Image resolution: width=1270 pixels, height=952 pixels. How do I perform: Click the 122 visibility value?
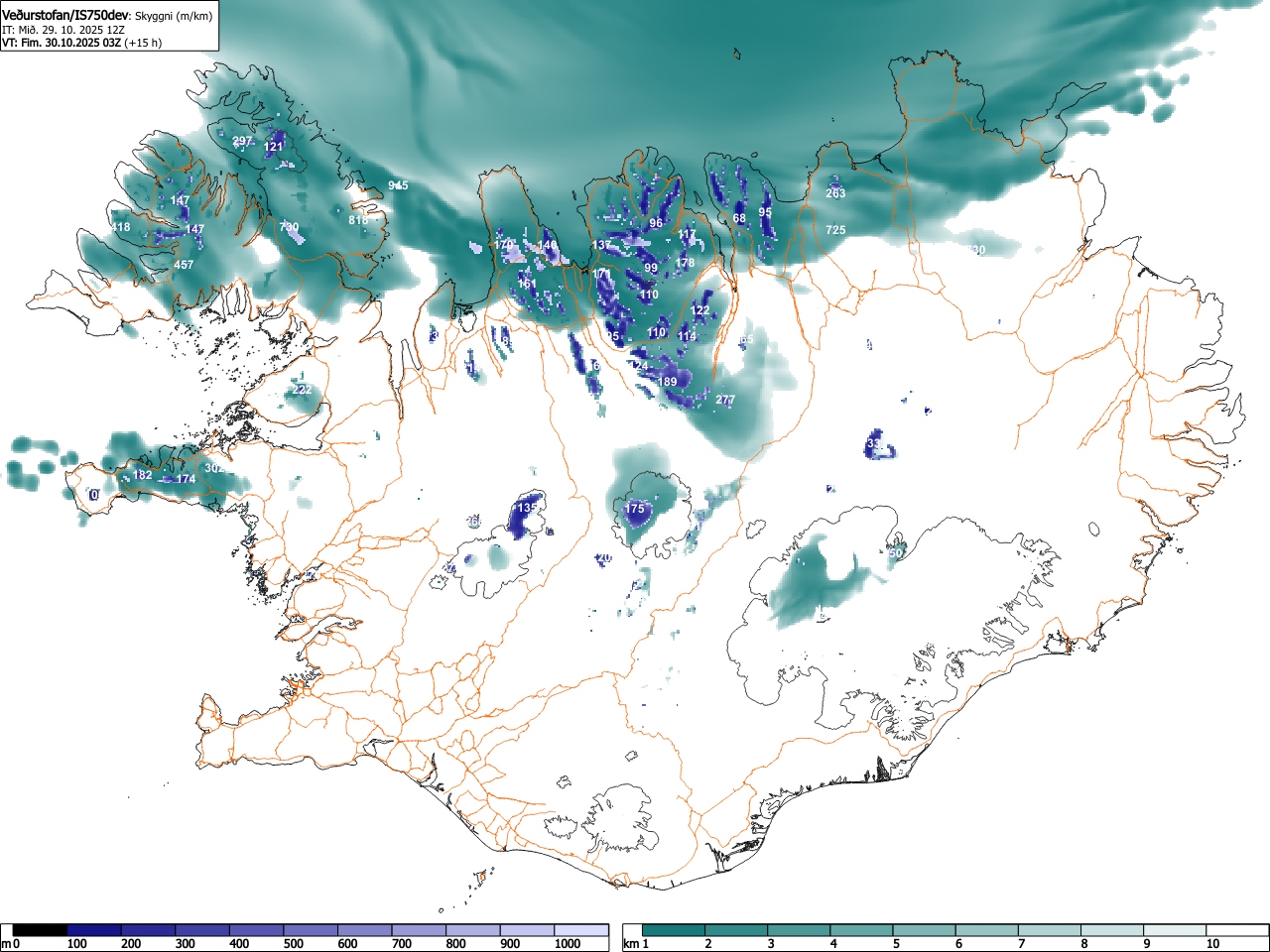click(x=700, y=310)
